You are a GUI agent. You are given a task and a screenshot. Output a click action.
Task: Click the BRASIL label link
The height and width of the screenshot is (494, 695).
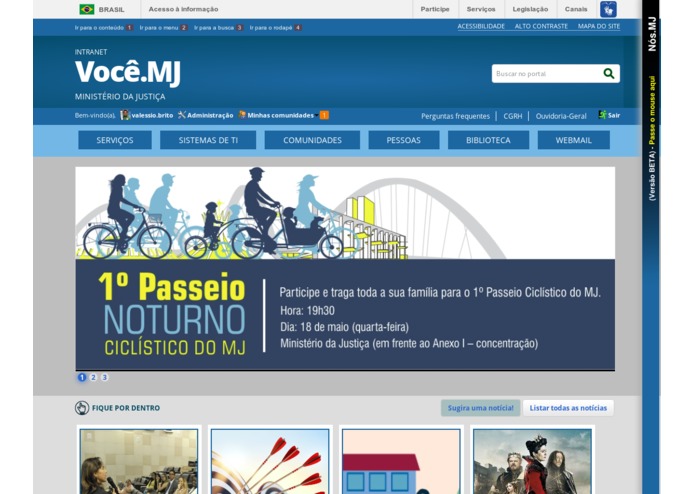pyautogui.click(x=111, y=9)
